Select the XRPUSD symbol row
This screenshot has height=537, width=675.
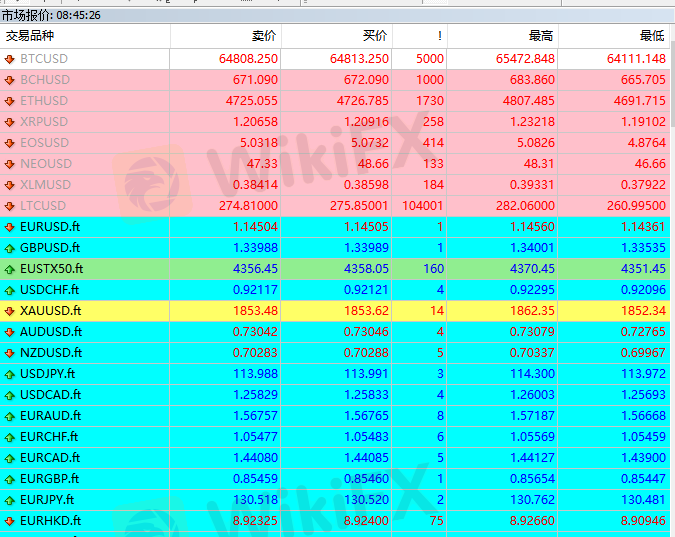[46, 122]
